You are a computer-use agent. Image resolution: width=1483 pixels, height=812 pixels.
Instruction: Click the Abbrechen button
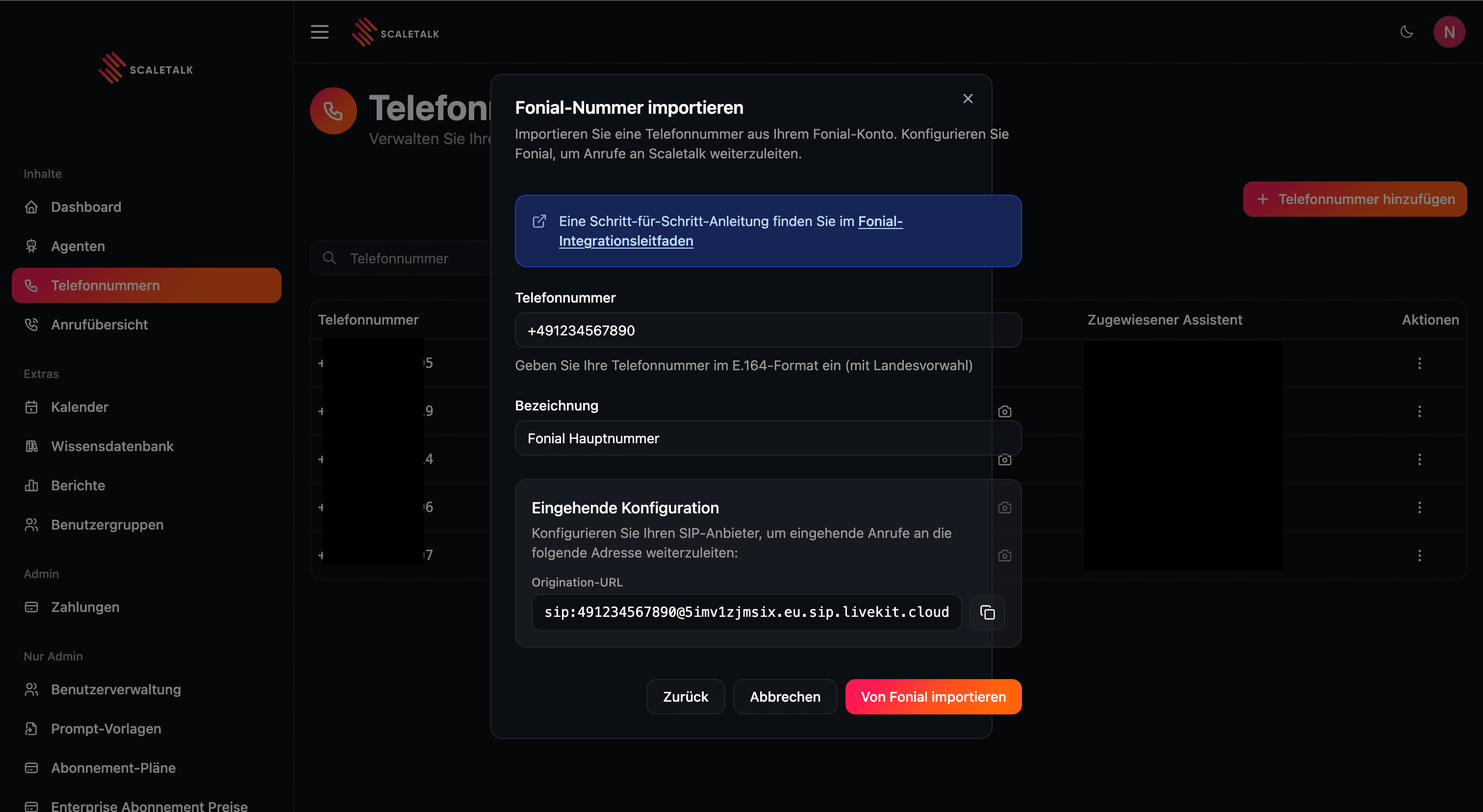pos(785,697)
